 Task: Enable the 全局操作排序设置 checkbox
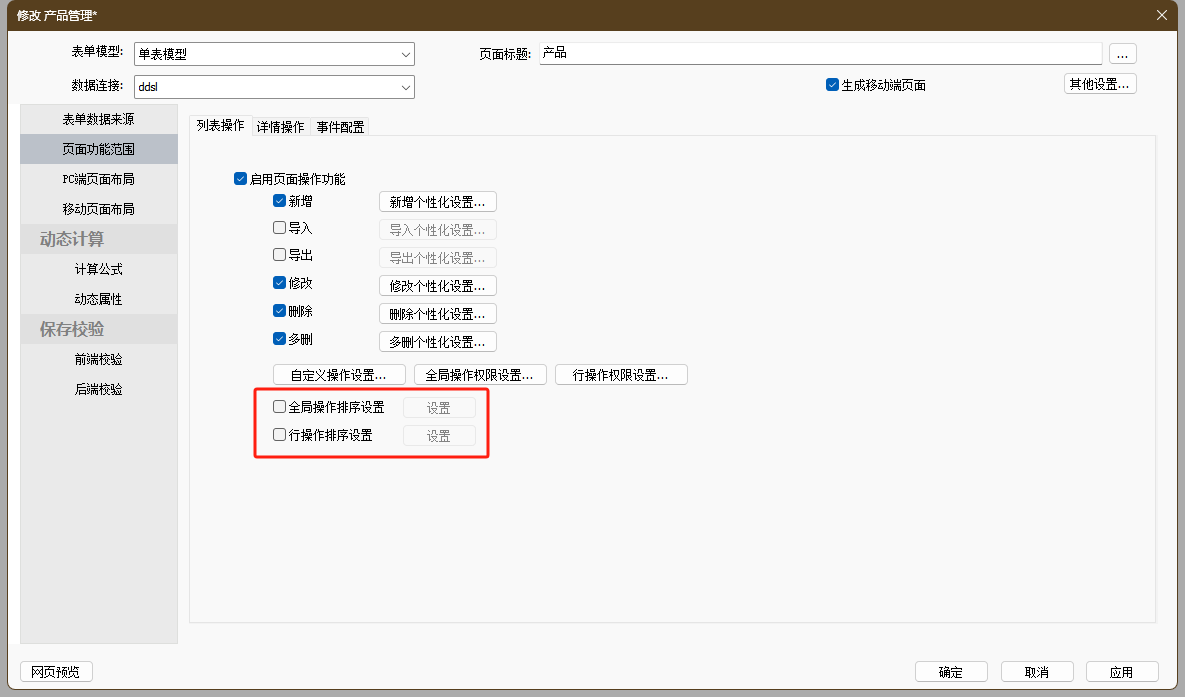[x=280, y=407]
